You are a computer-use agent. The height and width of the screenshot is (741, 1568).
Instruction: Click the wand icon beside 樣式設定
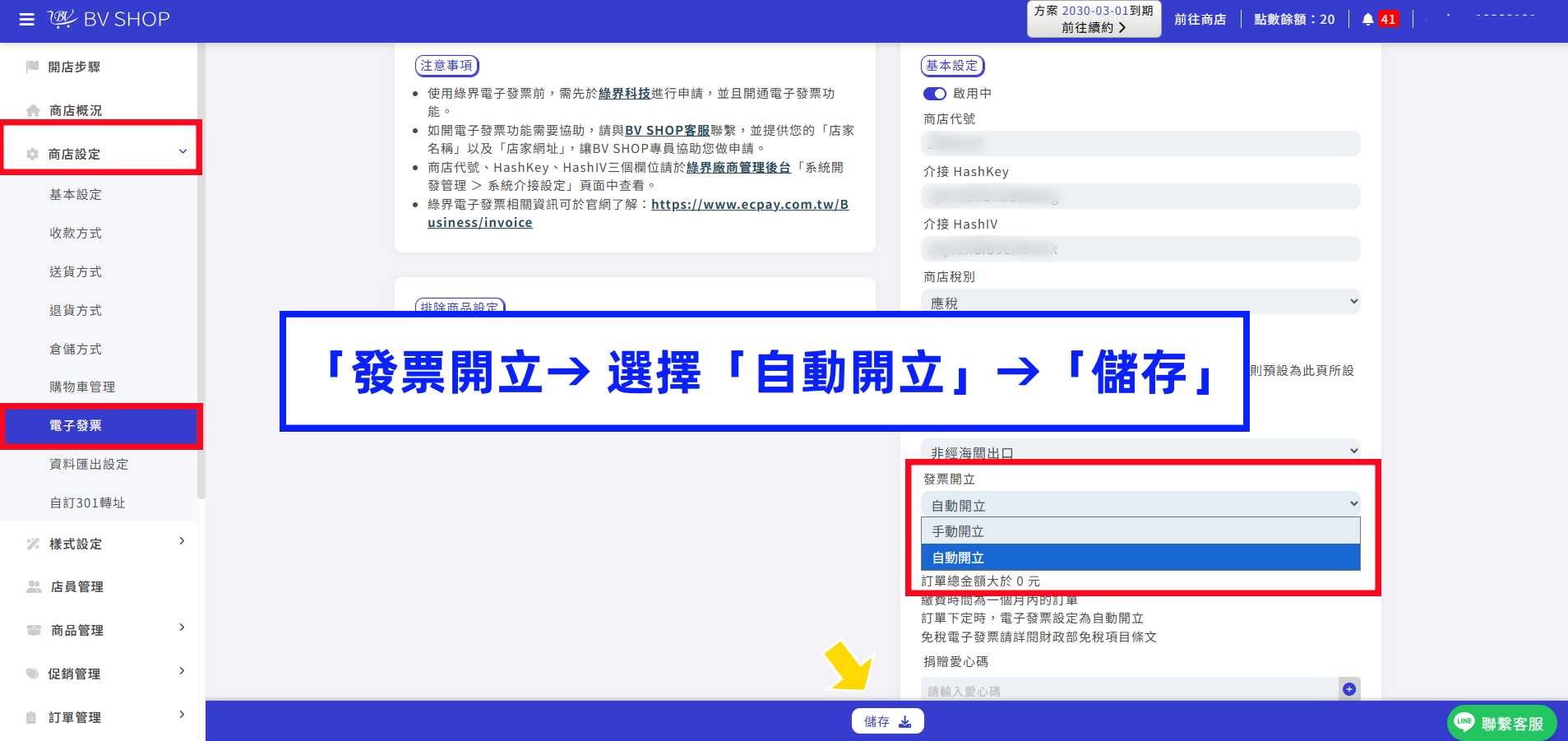coord(33,544)
